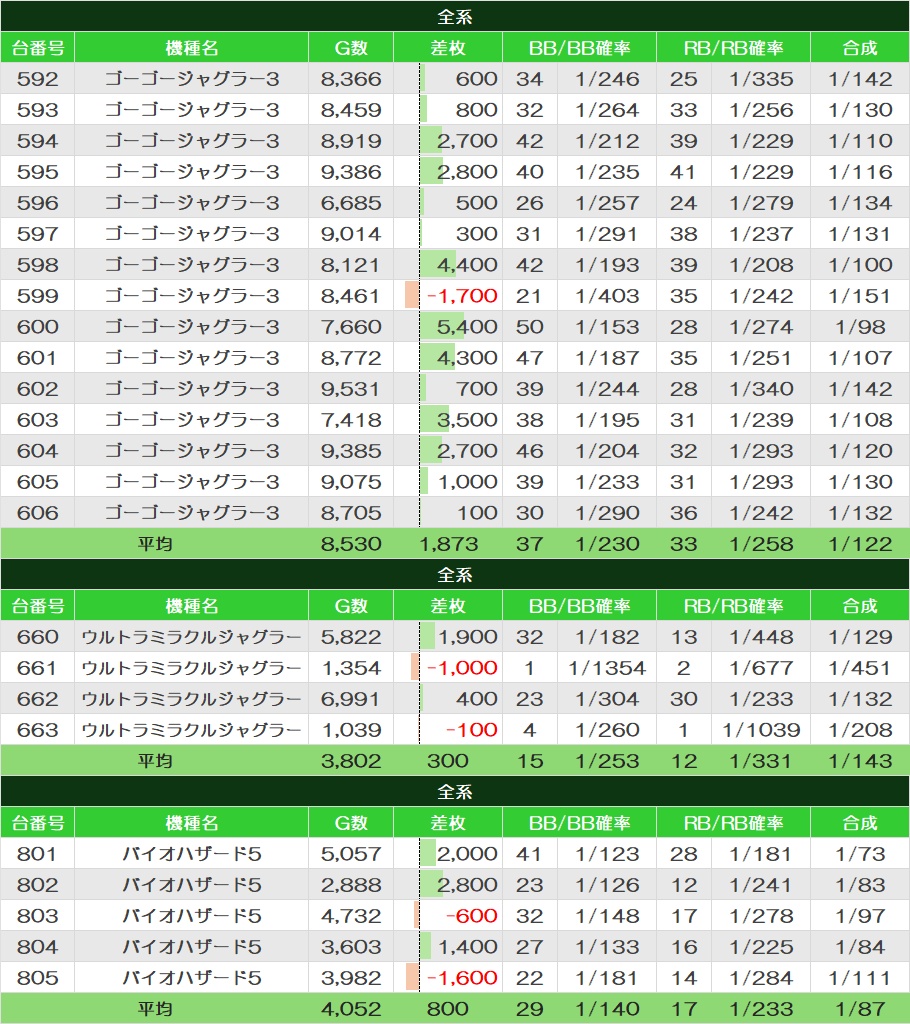This screenshot has height=1024, width=910.
Task: Select the red -100 value for machine 663
Action: (472, 730)
